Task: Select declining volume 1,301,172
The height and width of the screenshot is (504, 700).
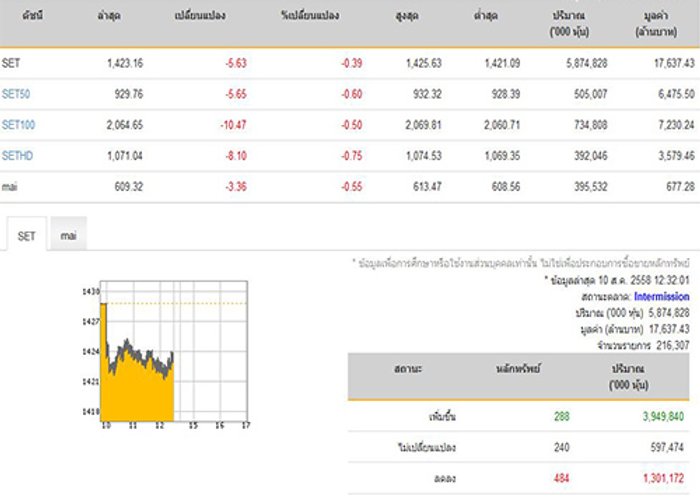Action: pos(663,479)
